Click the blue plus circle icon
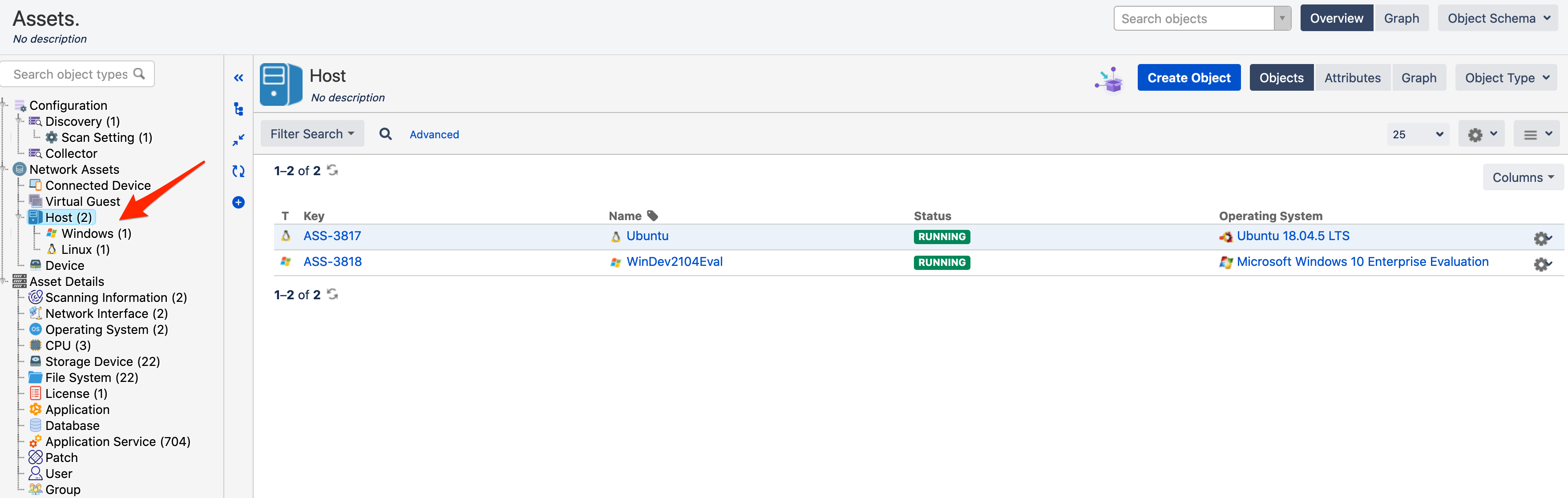This screenshot has width=1568, height=498. click(238, 202)
